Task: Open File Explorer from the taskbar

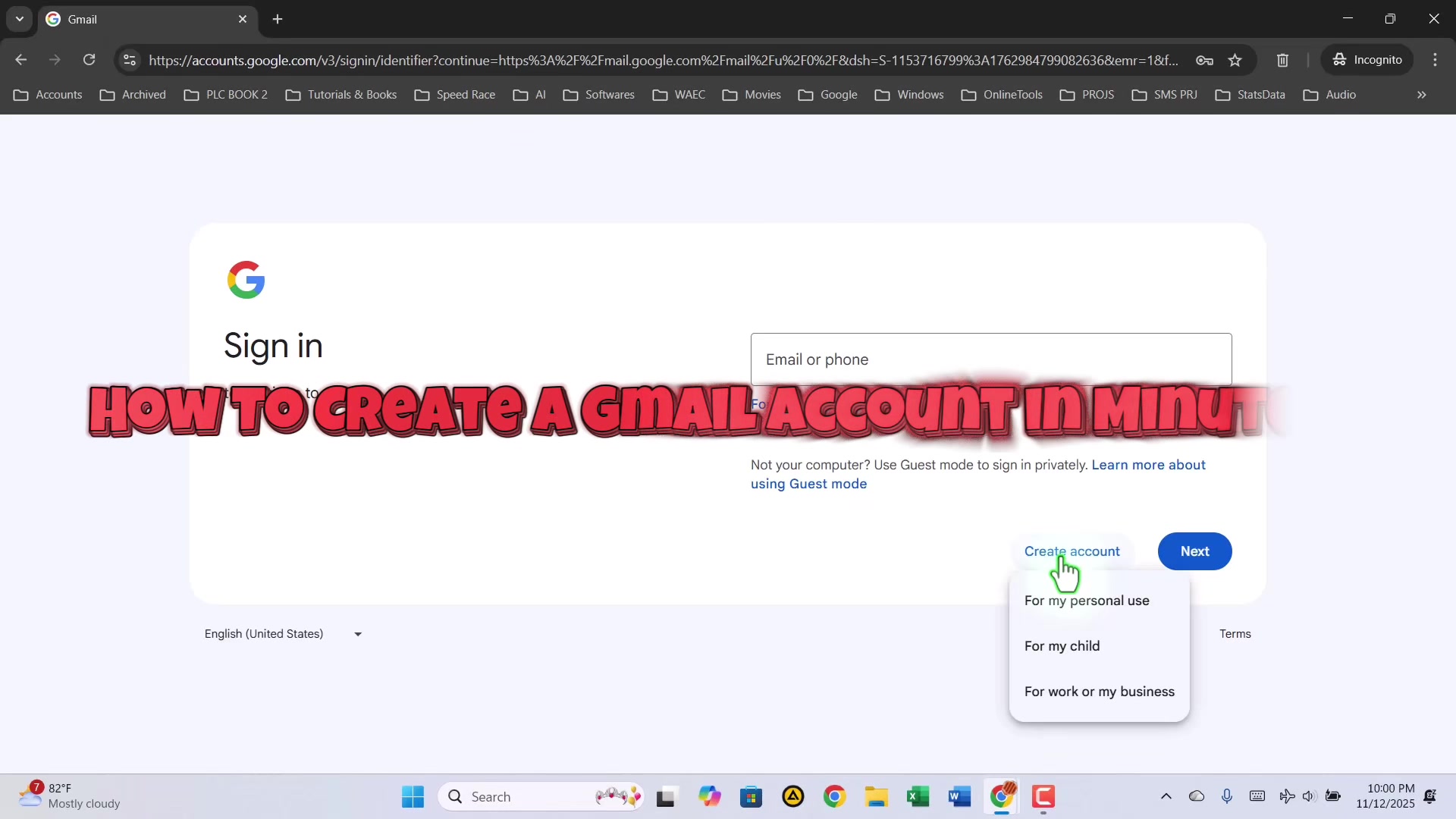Action: [877, 797]
